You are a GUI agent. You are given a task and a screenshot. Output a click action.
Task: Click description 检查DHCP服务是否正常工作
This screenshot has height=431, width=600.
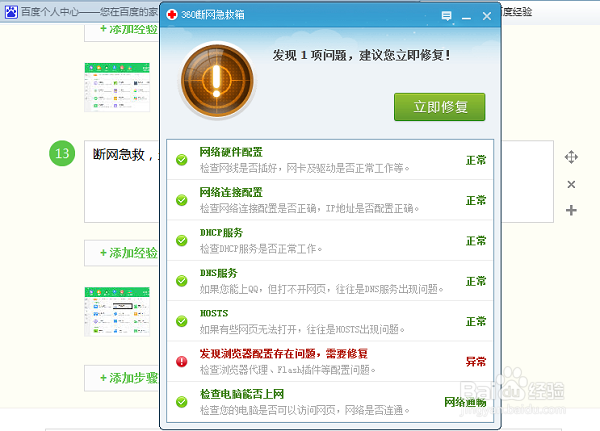coord(261,249)
